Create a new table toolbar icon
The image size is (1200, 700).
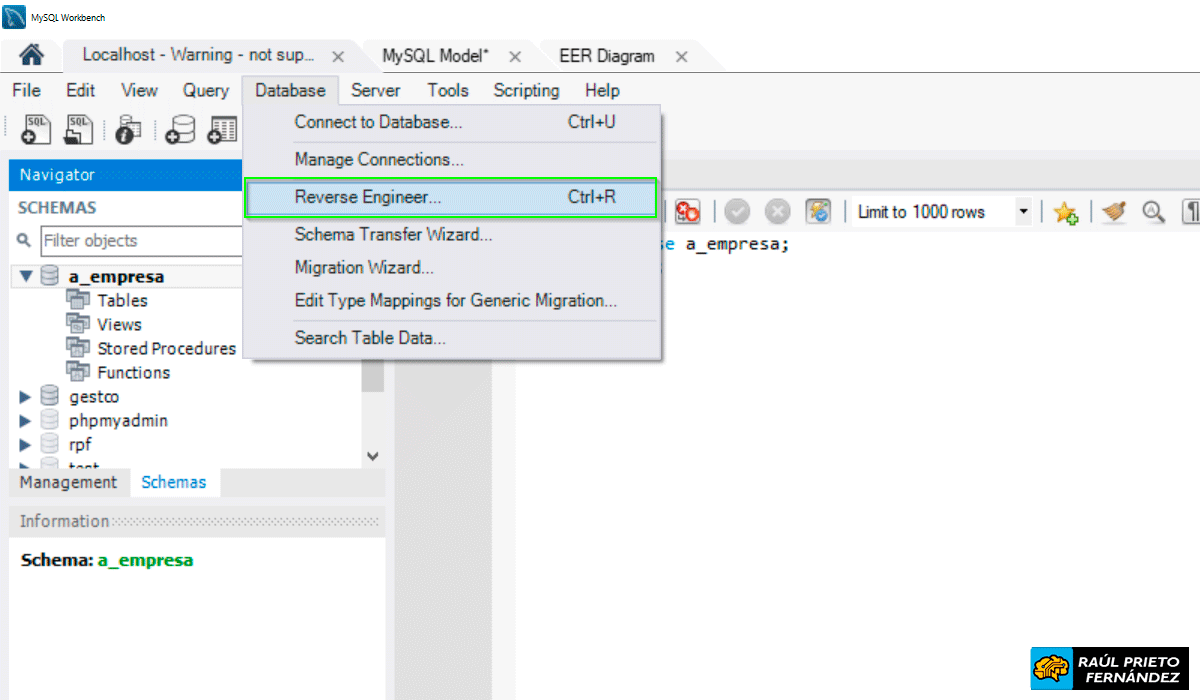tap(223, 130)
